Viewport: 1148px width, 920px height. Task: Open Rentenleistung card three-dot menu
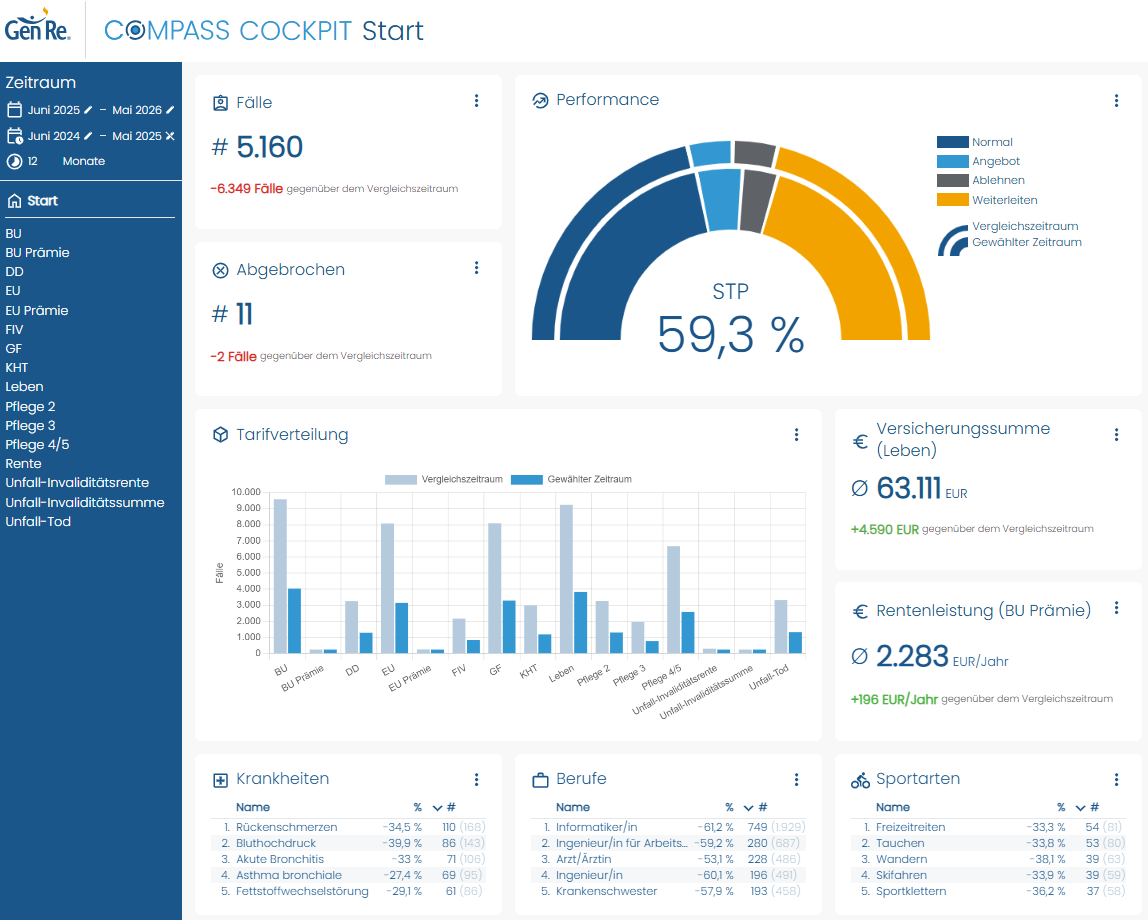click(x=1117, y=607)
